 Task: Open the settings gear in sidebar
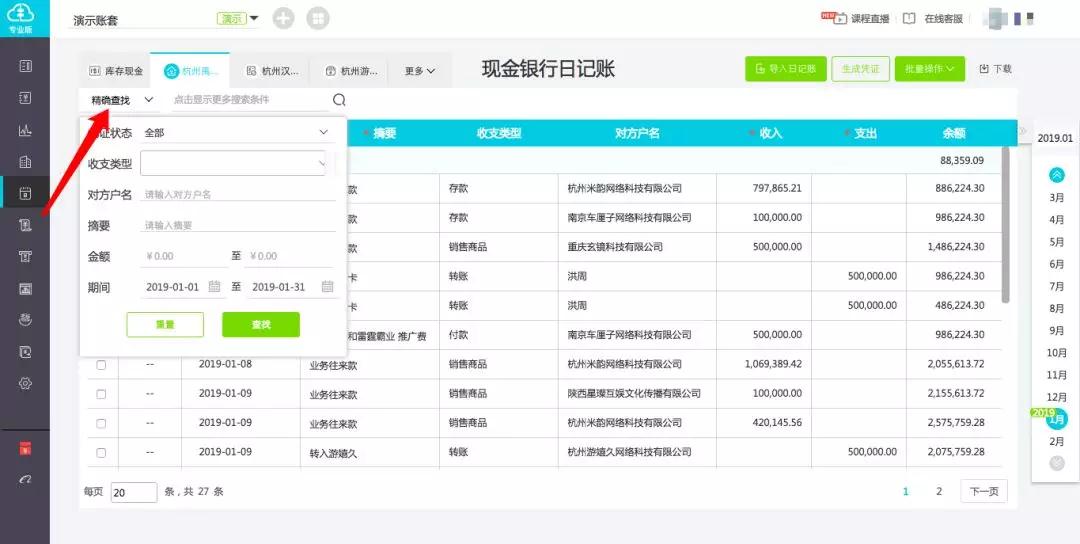pyautogui.click(x=25, y=383)
